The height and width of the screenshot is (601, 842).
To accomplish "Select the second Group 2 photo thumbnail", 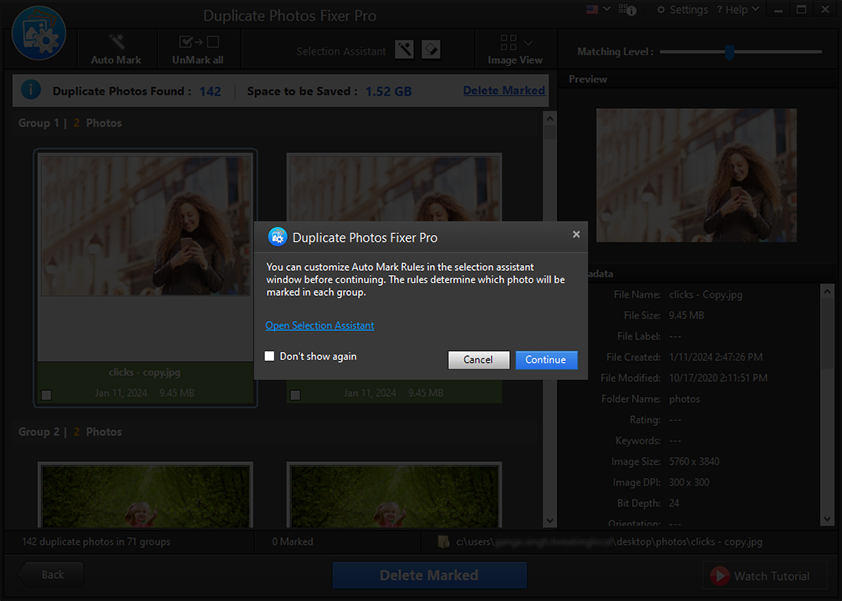I will (395, 496).
